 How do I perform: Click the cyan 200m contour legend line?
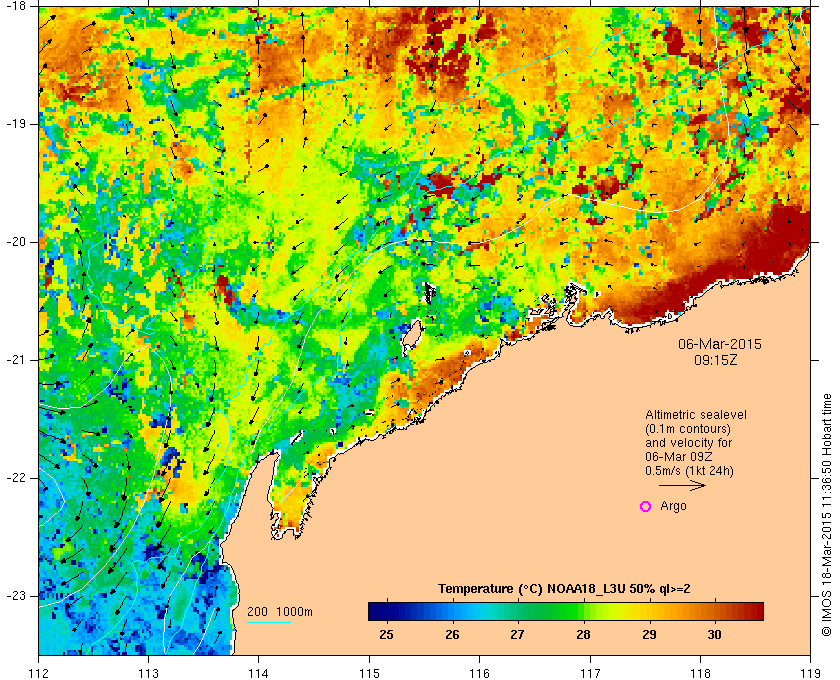[x=269, y=622]
